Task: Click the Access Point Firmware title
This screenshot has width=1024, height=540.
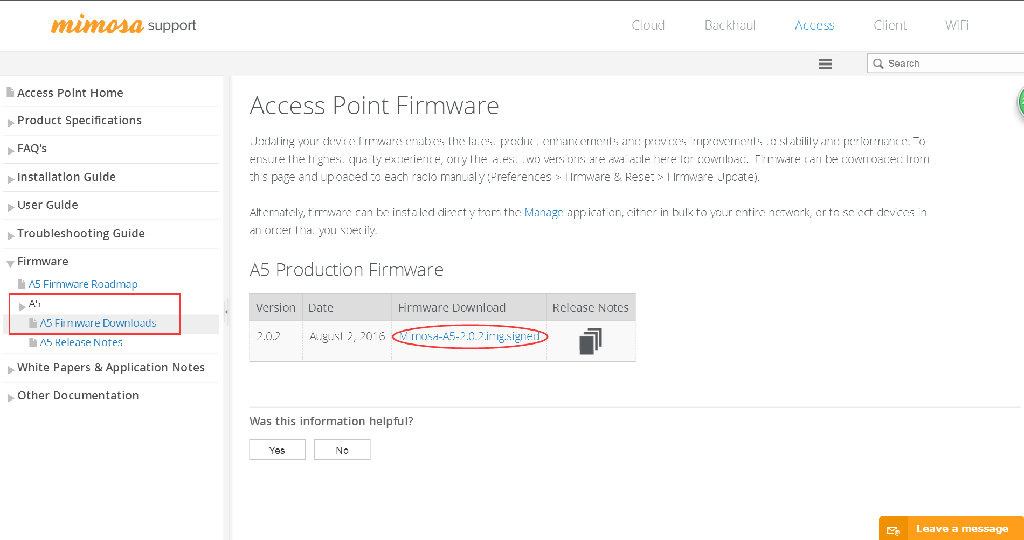Action: [x=374, y=105]
